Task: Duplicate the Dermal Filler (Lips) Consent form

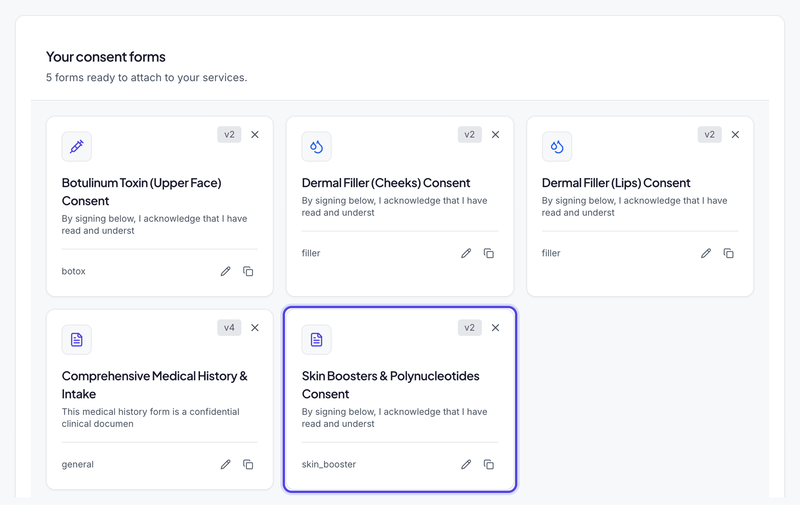Action: 729,253
